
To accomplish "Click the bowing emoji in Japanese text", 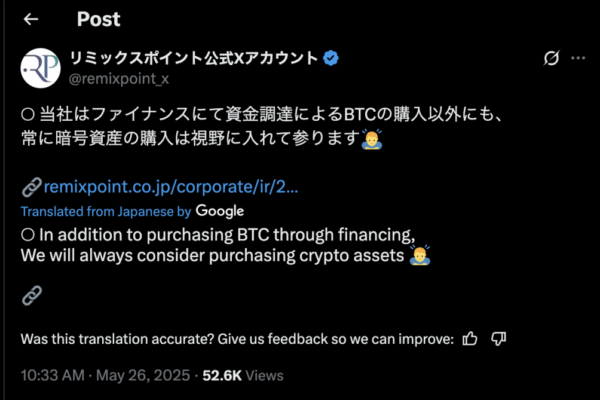I will [372, 139].
